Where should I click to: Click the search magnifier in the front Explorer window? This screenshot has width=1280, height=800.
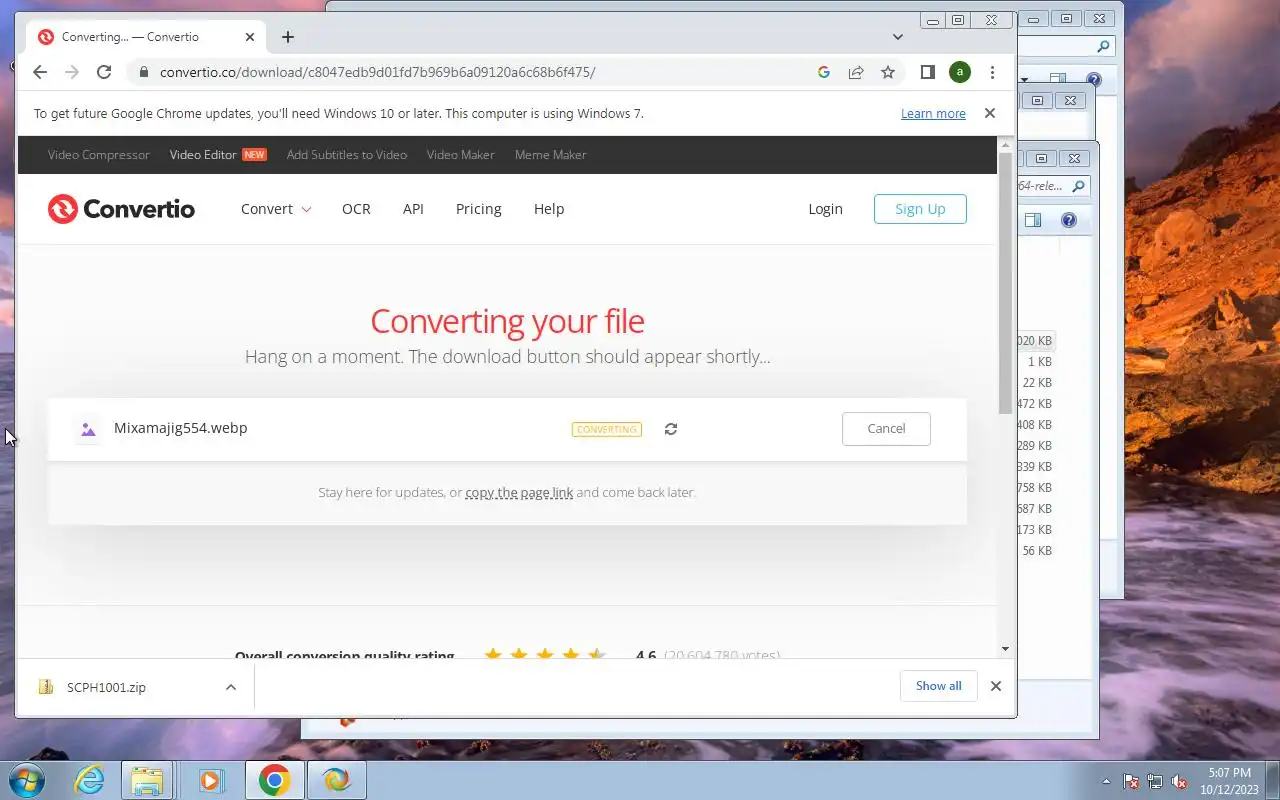coord(1078,186)
